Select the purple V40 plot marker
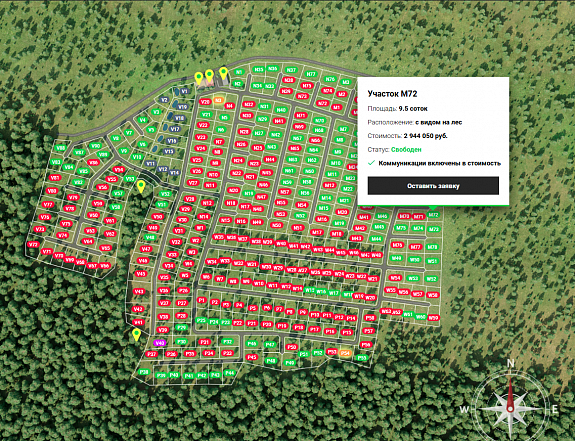Screen dimensions: 575x441 (x=160, y=343)
